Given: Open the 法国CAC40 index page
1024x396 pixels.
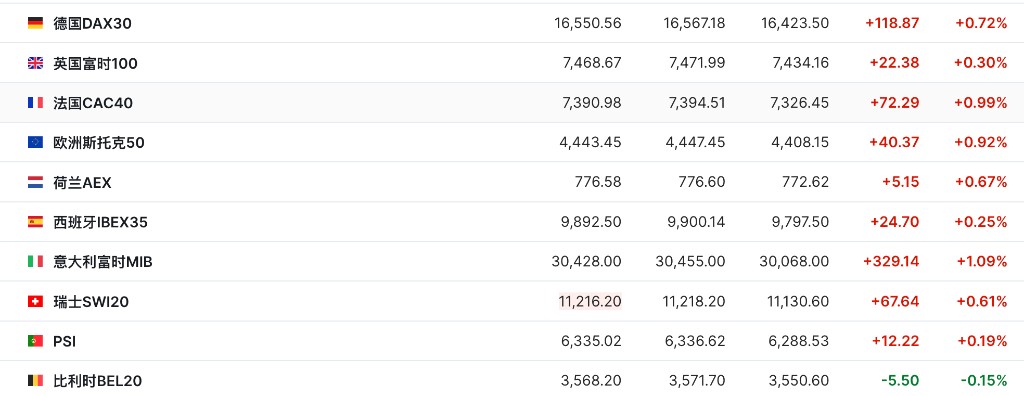Looking at the screenshot, I should (x=93, y=103).
